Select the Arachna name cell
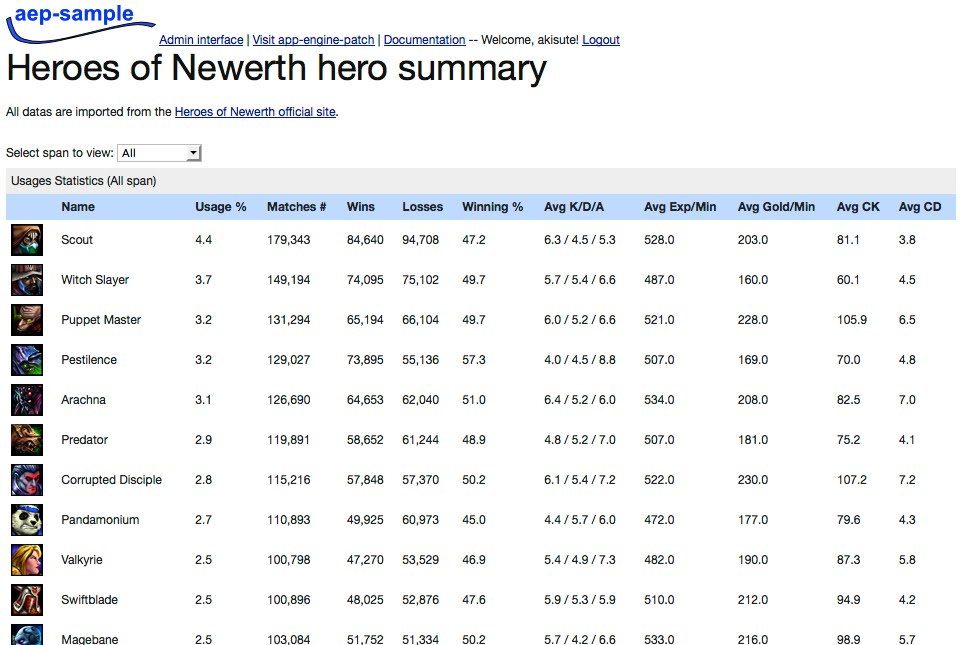This screenshot has height=645, width=964. [x=83, y=400]
